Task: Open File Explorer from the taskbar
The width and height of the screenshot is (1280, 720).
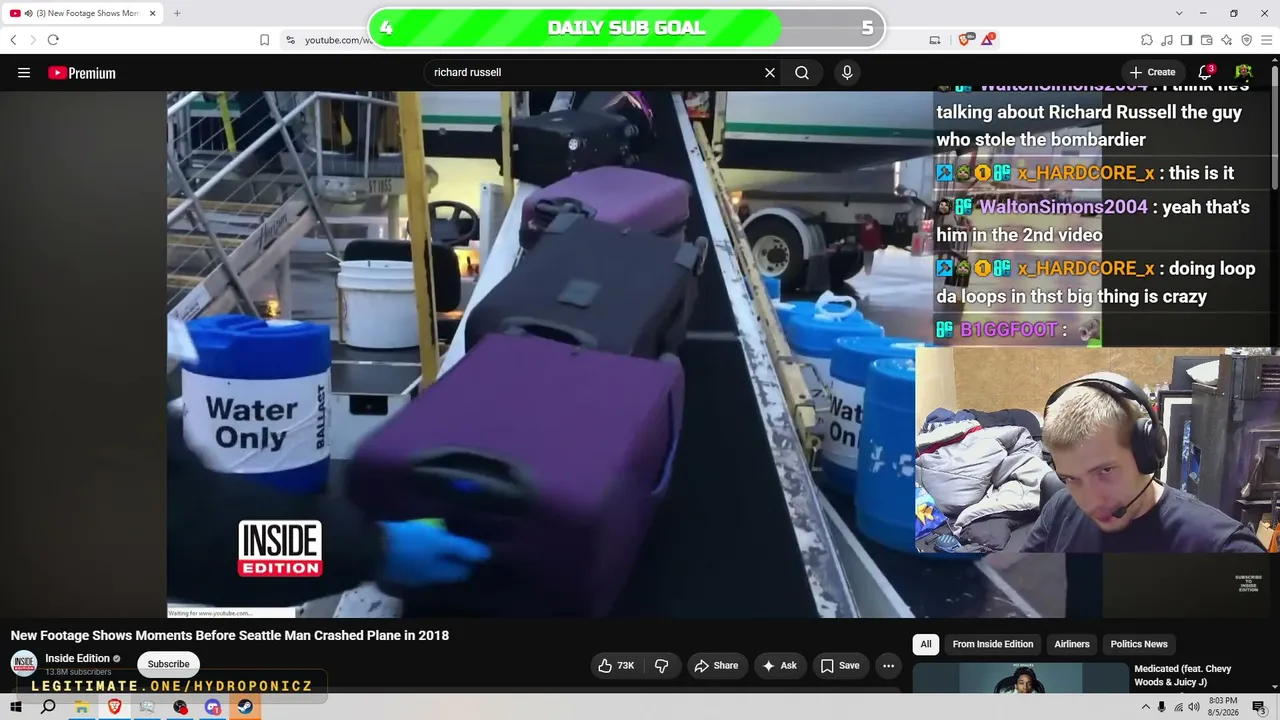Action: pyautogui.click(x=81, y=707)
